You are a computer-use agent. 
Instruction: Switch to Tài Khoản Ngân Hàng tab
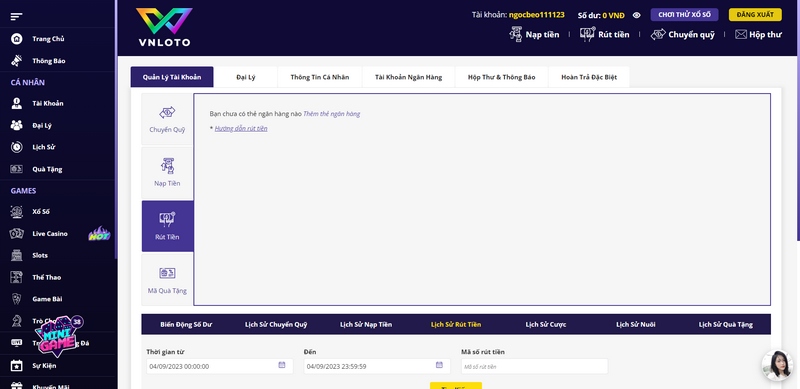coord(408,77)
